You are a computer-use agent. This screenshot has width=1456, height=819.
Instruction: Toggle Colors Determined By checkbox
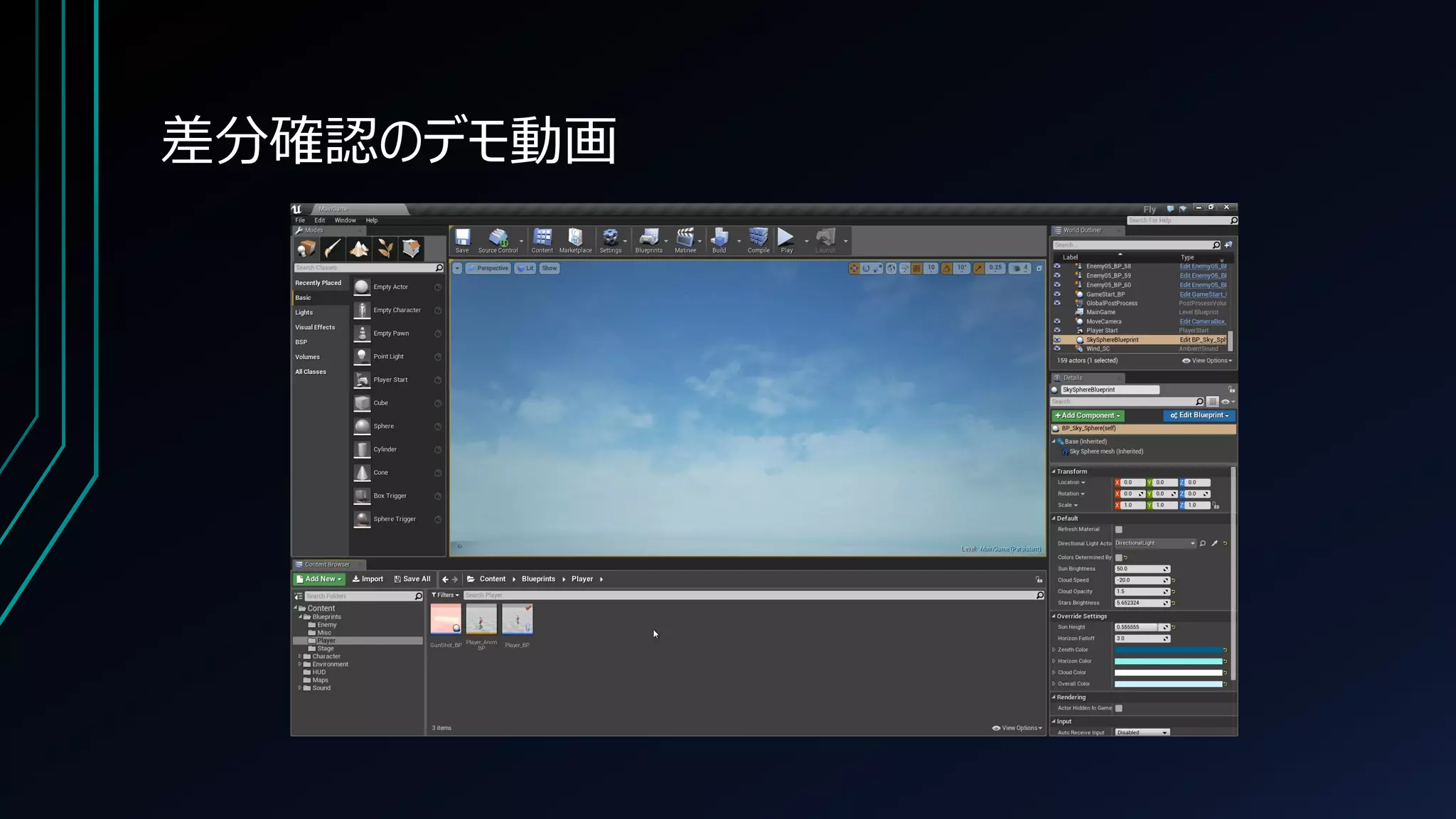pos(1118,557)
